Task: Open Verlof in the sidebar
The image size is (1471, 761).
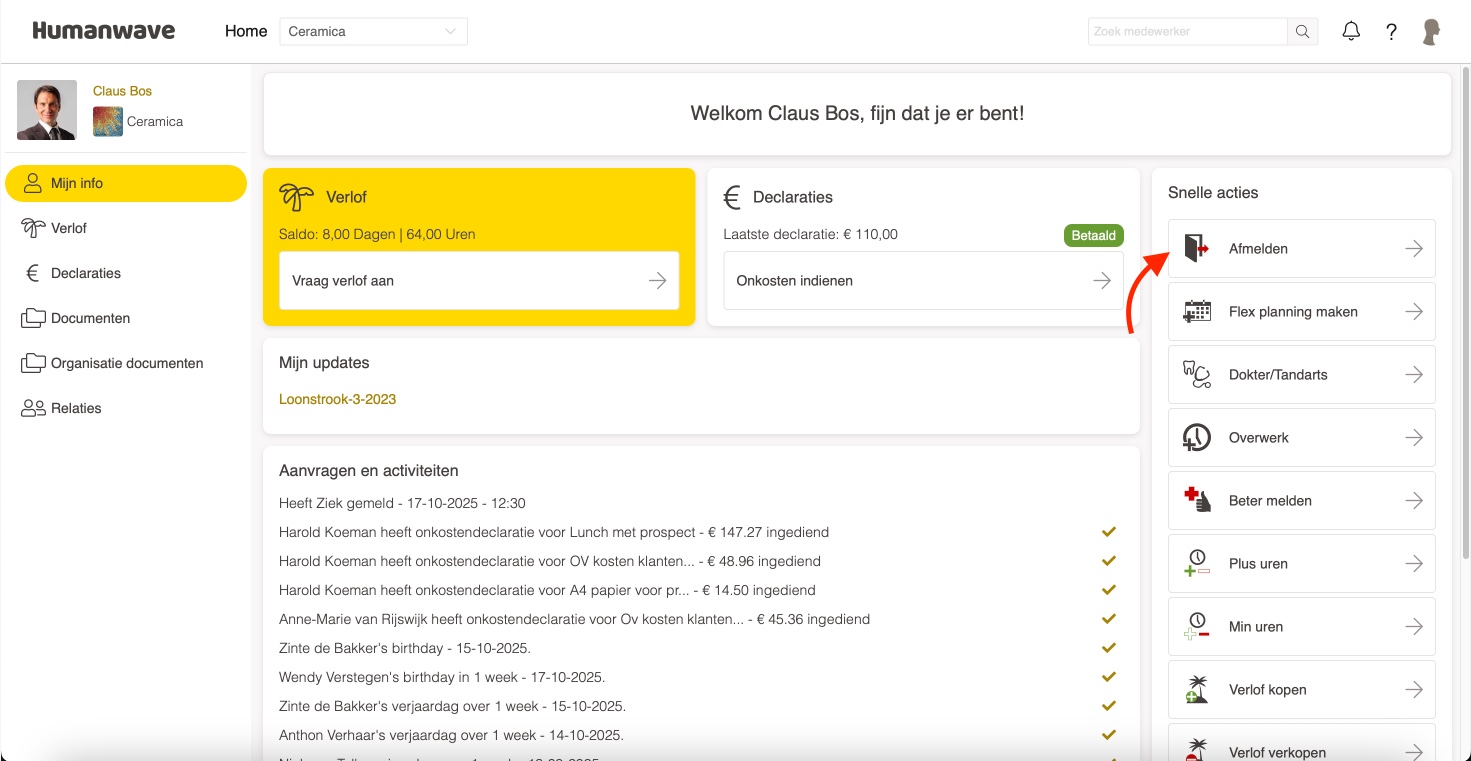Action: [69, 228]
